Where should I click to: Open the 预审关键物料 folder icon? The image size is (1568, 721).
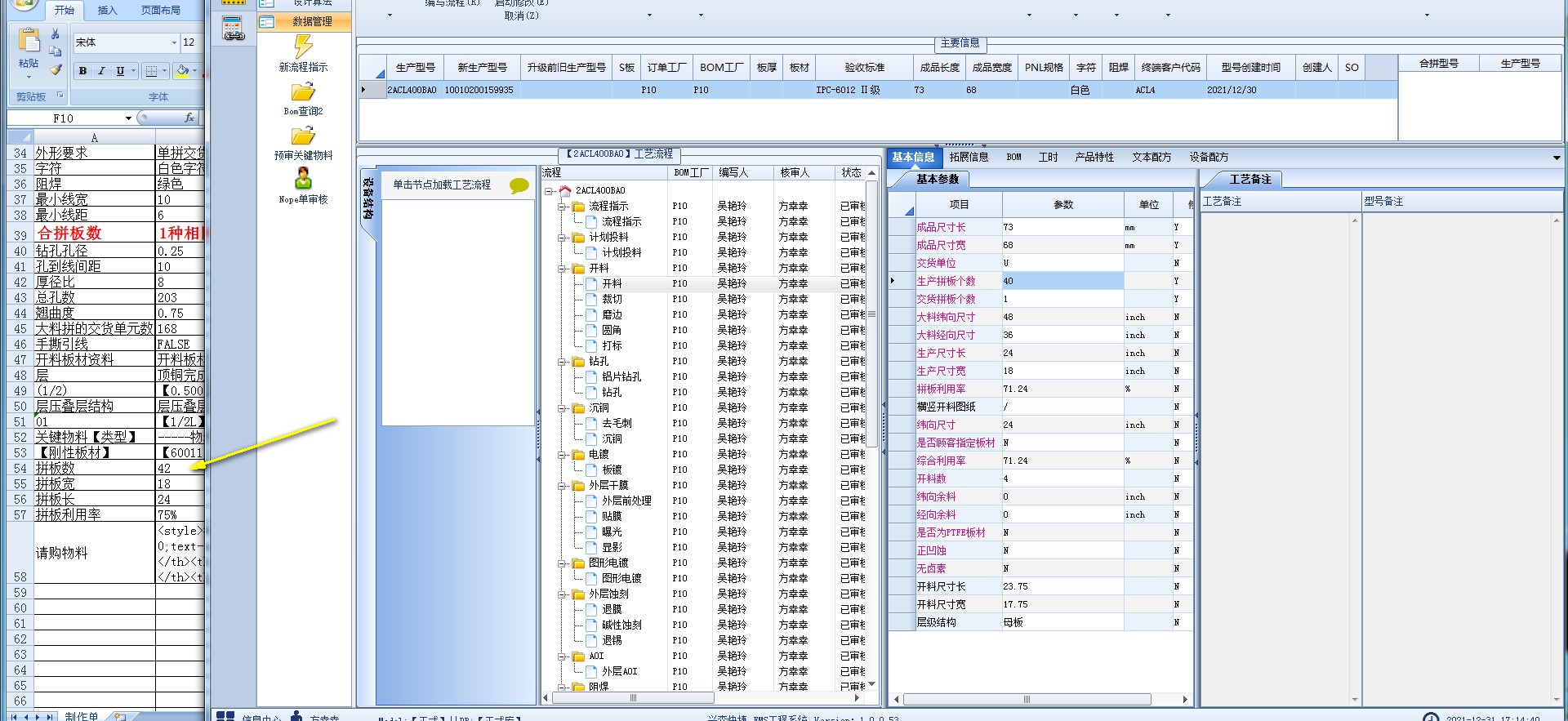pyautogui.click(x=303, y=136)
